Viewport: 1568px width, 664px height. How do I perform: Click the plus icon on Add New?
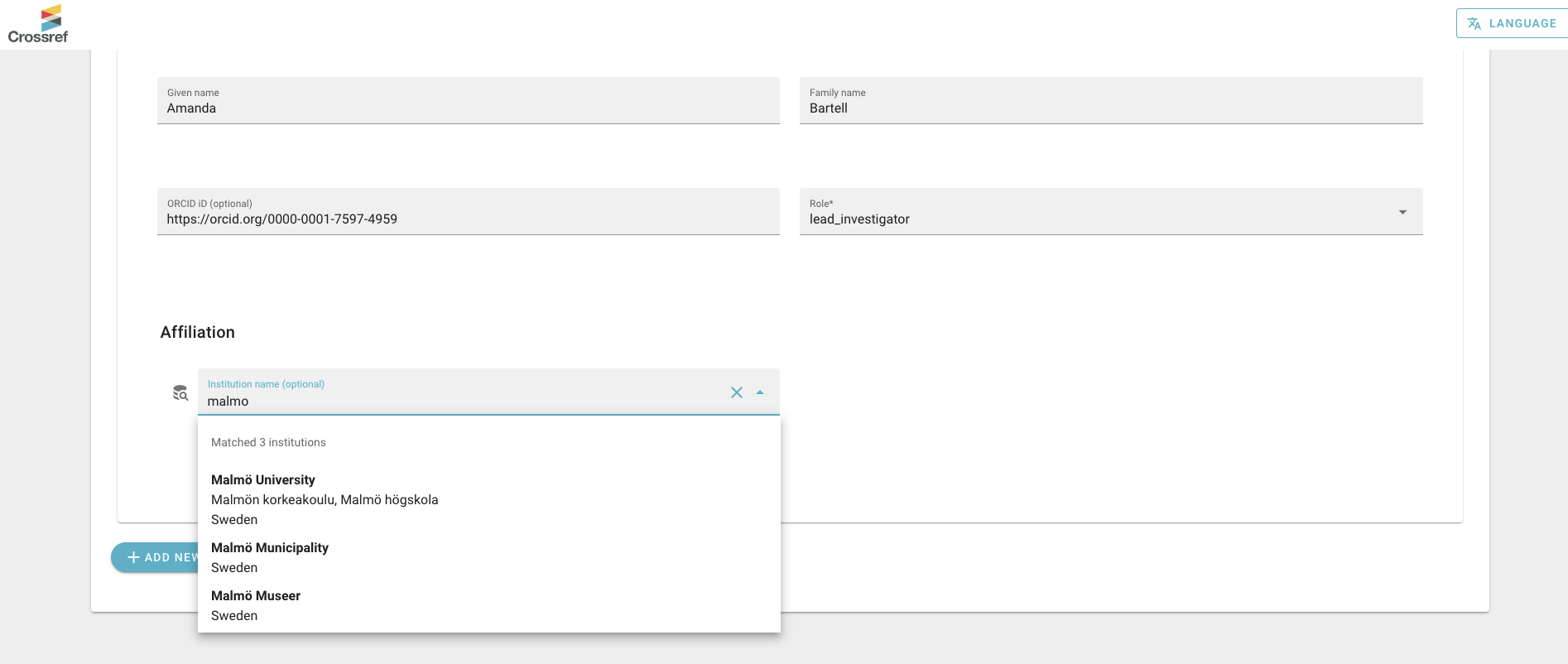click(x=133, y=557)
